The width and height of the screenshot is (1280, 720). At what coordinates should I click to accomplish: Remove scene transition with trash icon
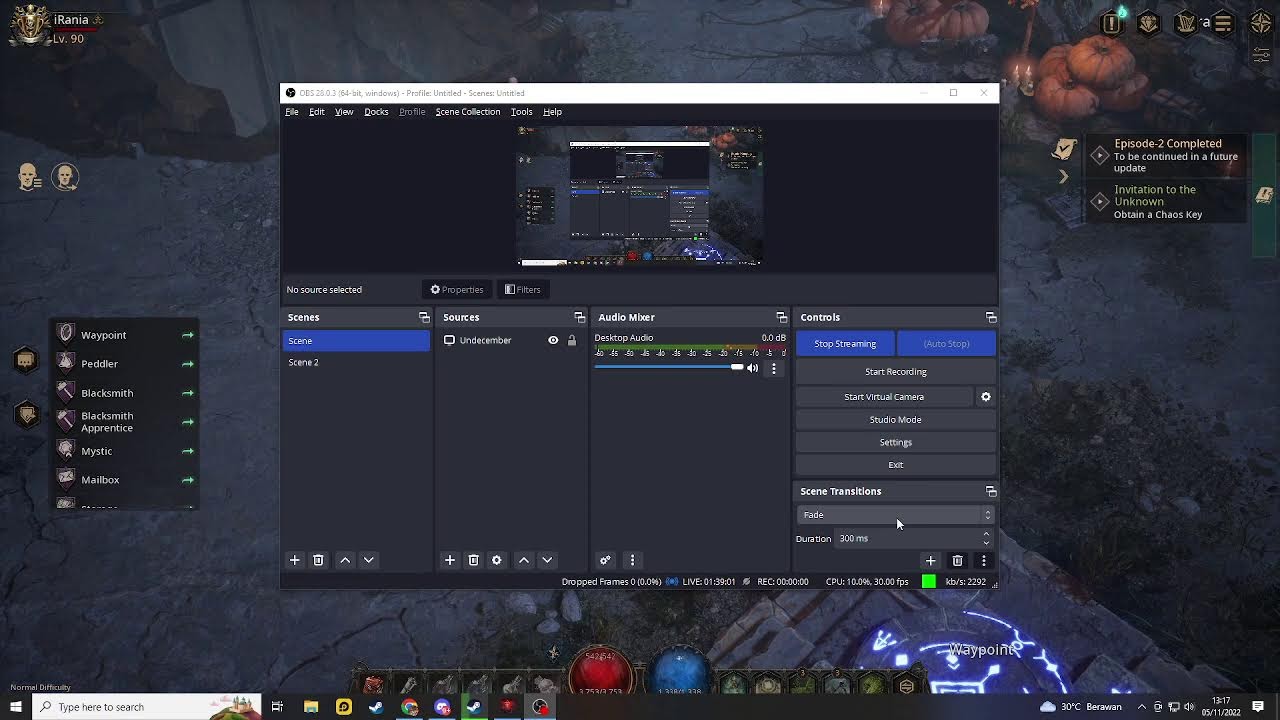(x=957, y=561)
